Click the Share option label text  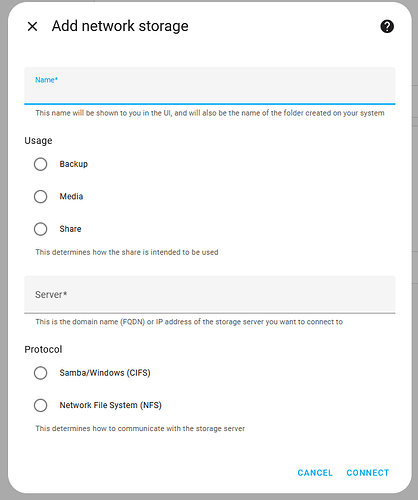pos(70,229)
